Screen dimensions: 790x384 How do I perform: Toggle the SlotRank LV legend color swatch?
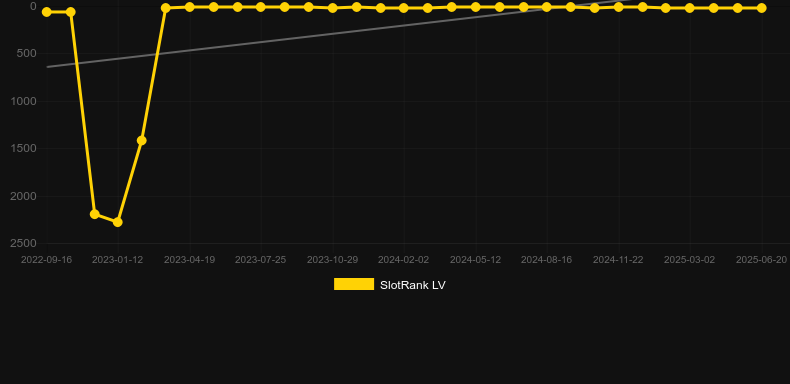click(x=354, y=284)
